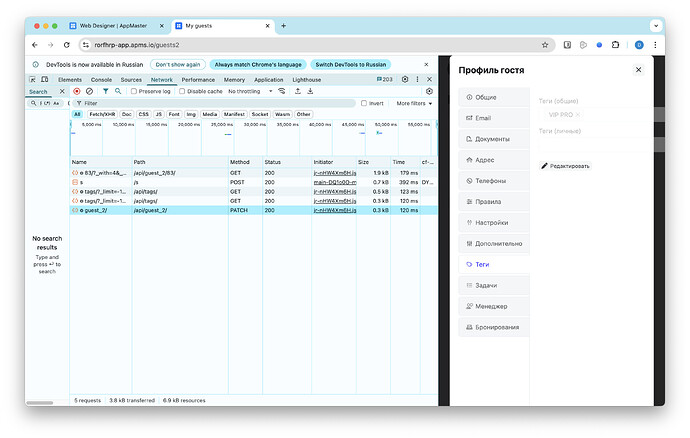Check the Invert filter checkbox

tap(364, 103)
